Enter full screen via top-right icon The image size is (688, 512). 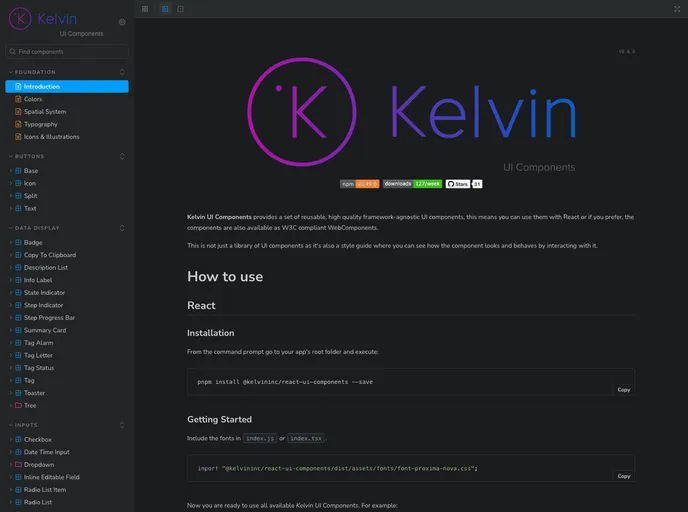coord(677,9)
